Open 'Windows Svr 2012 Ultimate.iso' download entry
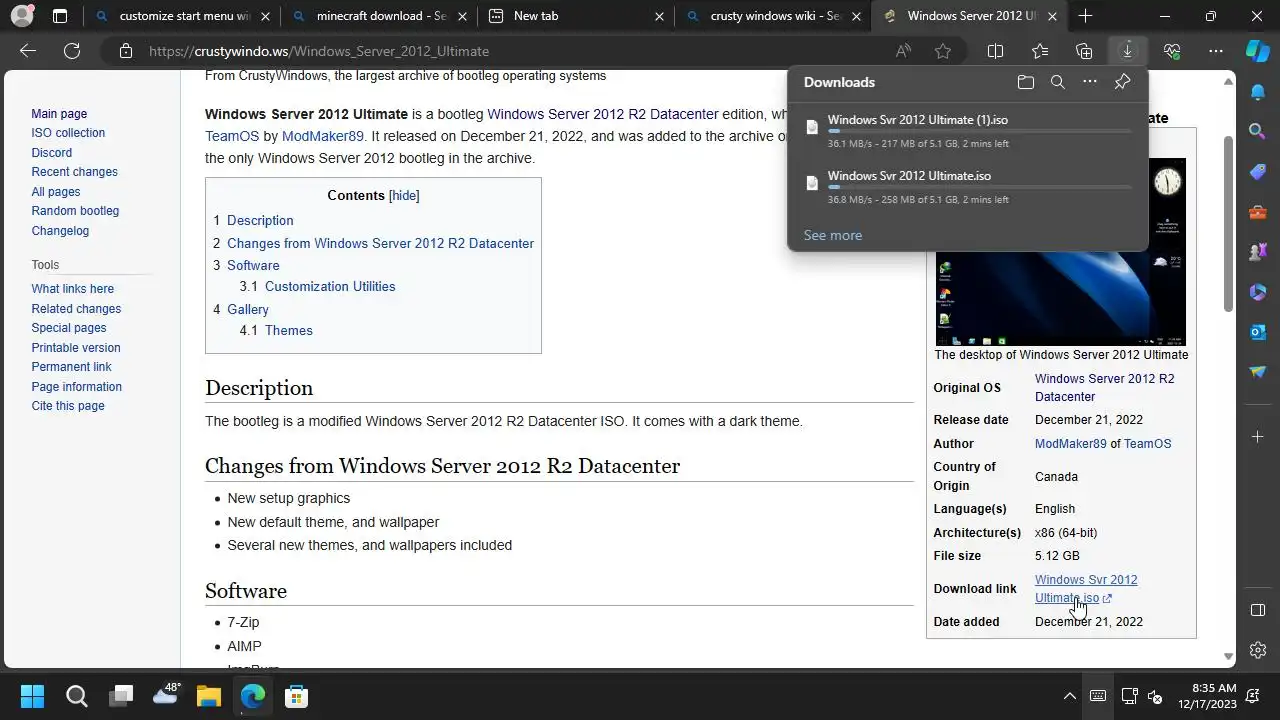This screenshot has width=1280, height=720. [909, 176]
